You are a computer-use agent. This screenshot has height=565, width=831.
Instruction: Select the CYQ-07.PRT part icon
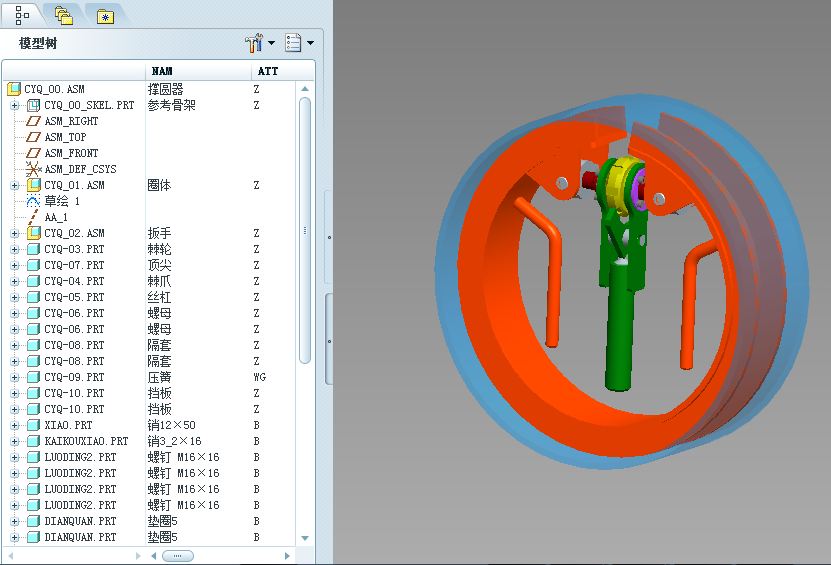click(x=34, y=265)
